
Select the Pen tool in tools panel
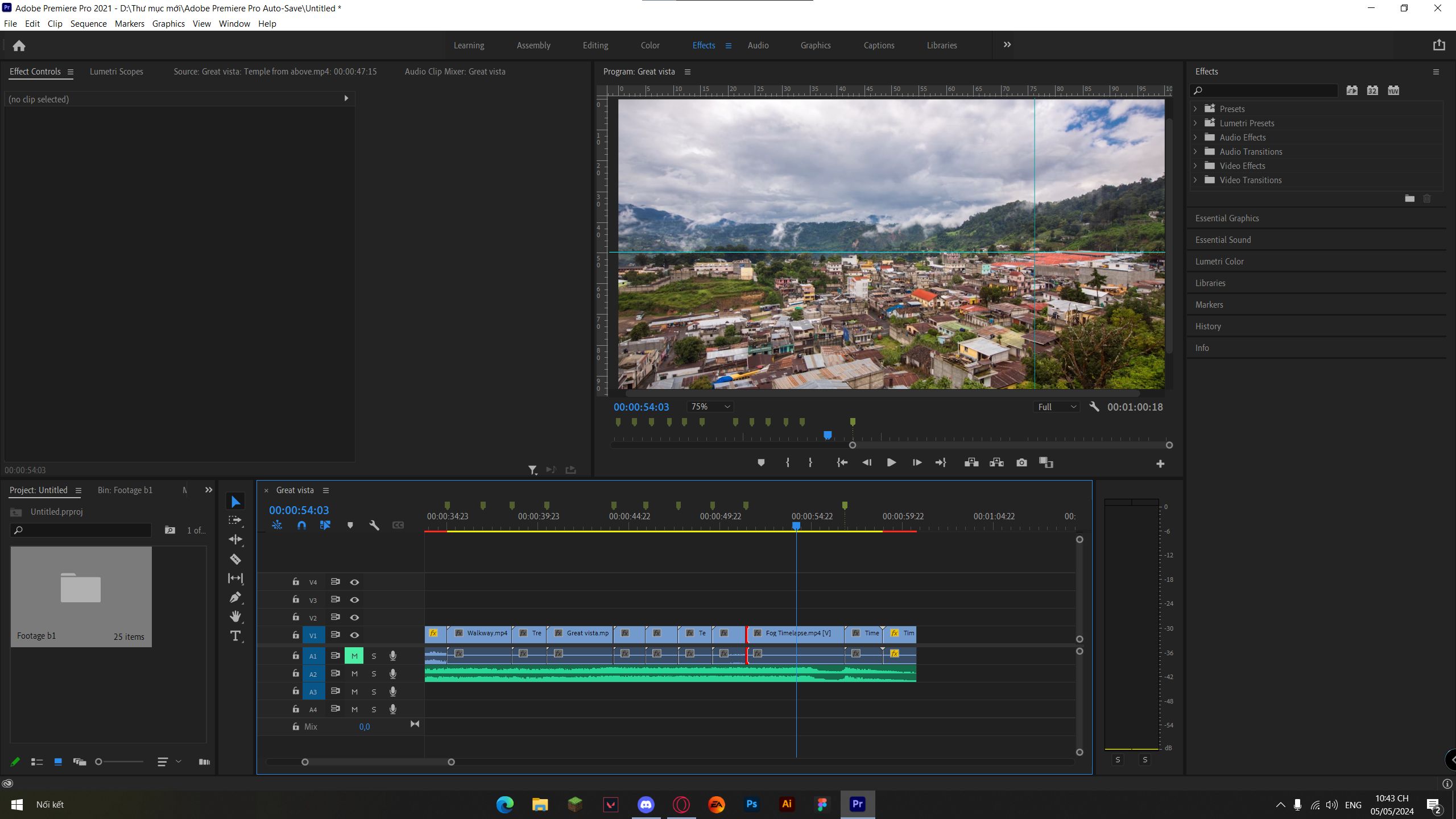click(x=235, y=597)
